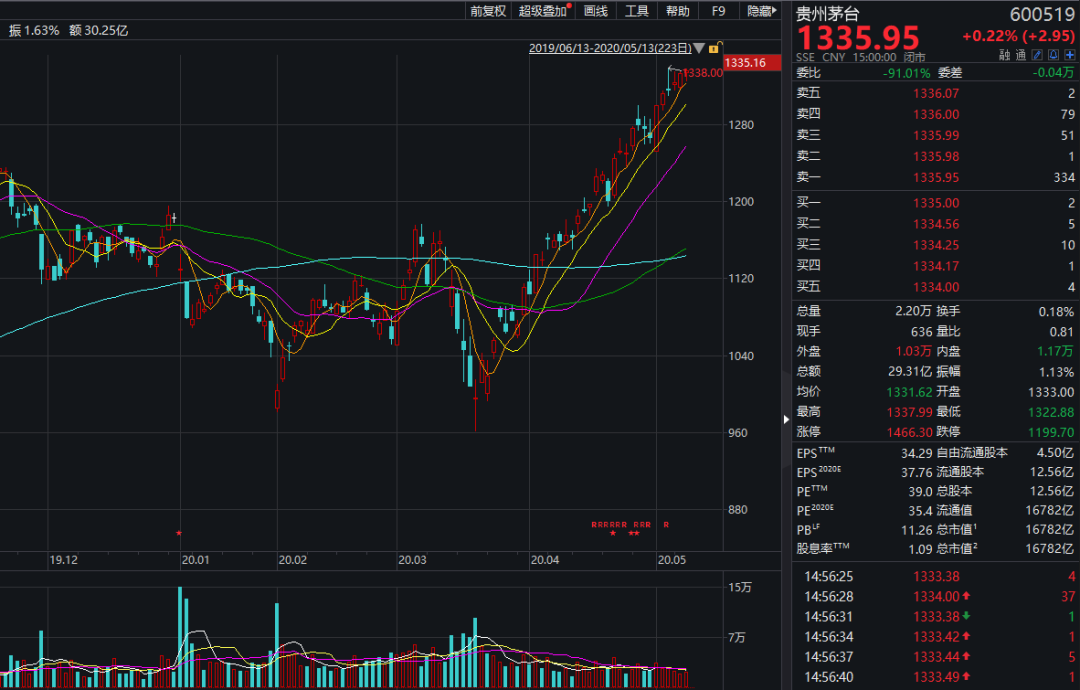Click the 通 Stock Connect badge

tap(1021, 55)
